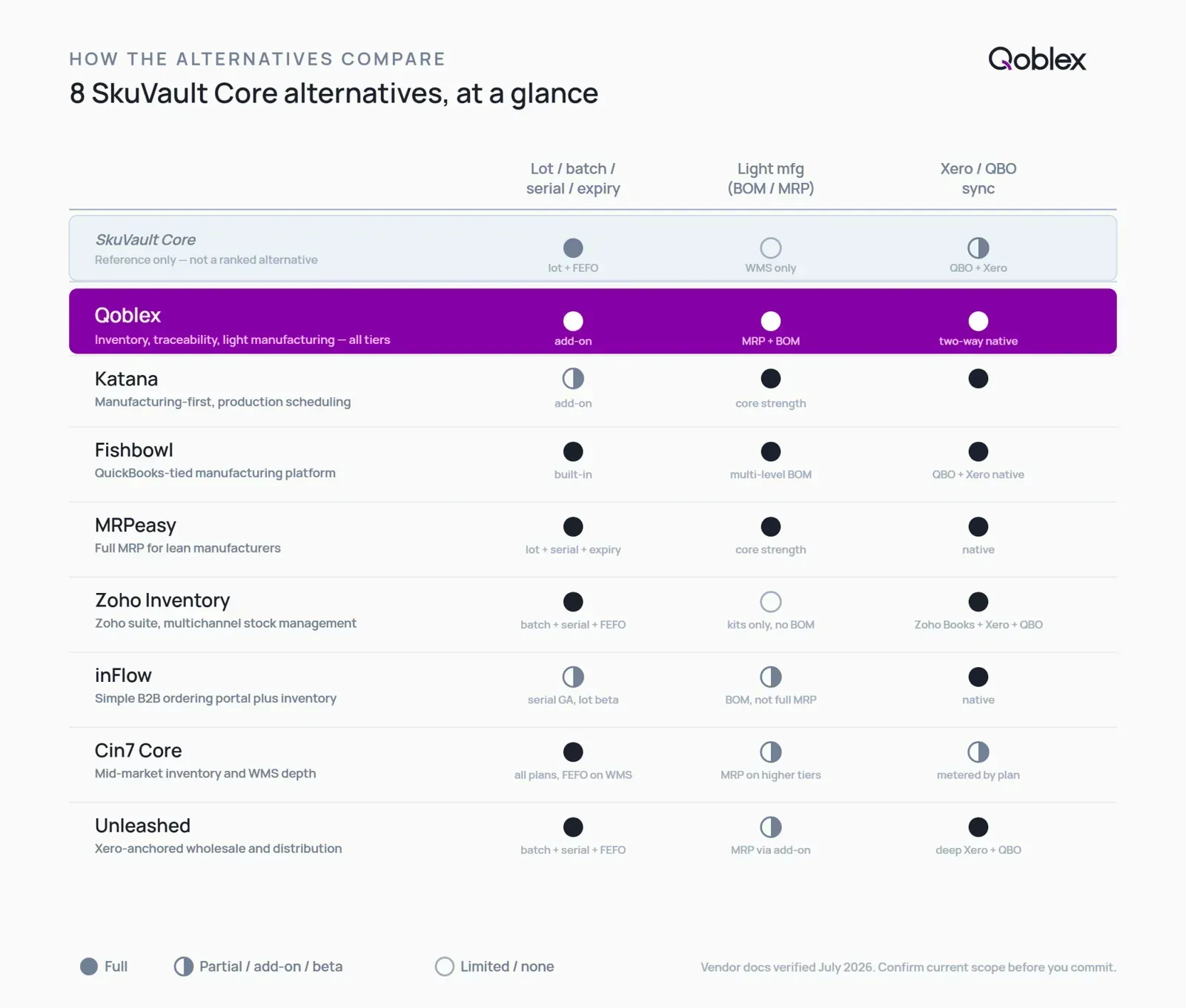
Task: Click Katana Xero/QBO sync full circle
Action: click(978, 379)
